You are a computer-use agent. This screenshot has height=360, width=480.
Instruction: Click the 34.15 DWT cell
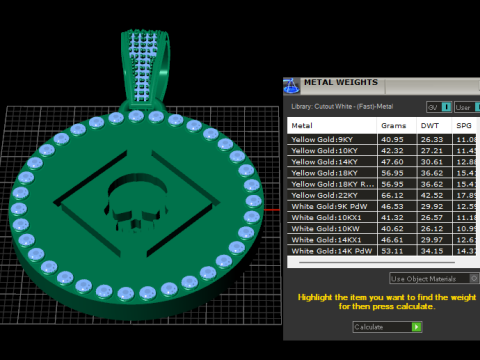click(x=434, y=251)
